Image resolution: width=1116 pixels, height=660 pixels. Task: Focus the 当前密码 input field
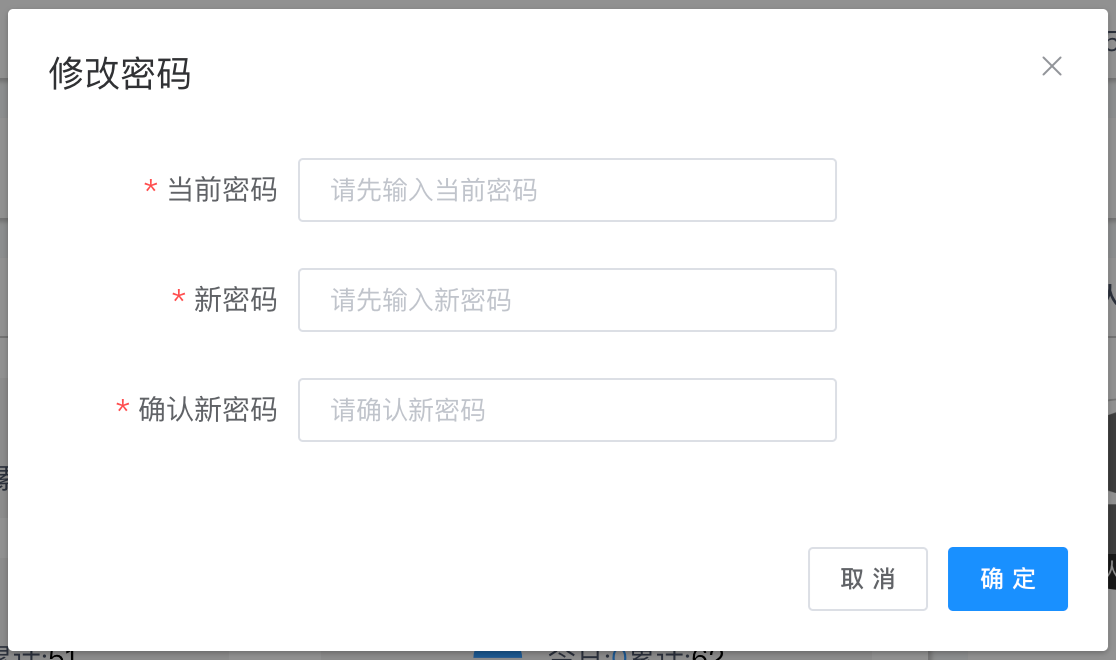[567, 190]
